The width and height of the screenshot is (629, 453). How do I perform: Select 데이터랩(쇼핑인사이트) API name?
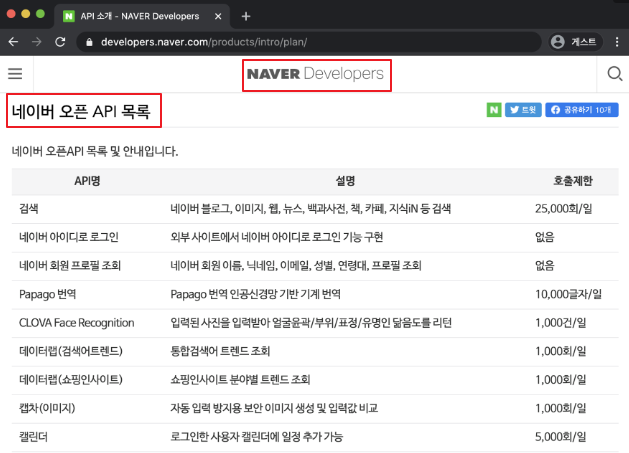pyautogui.click(x=71, y=380)
